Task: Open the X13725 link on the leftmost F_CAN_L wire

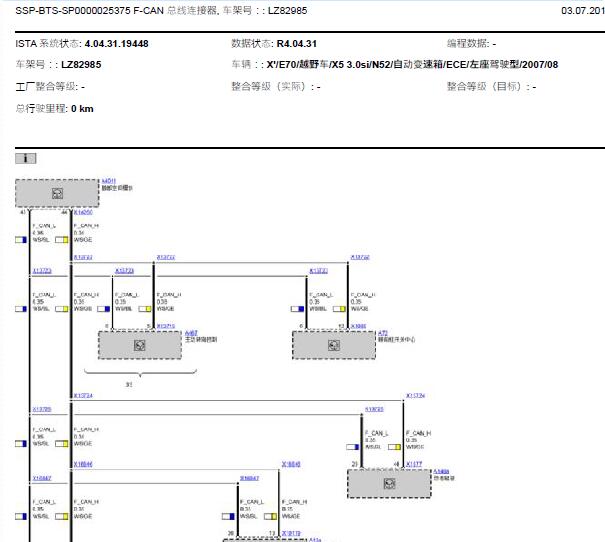Action: [x=42, y=409]
